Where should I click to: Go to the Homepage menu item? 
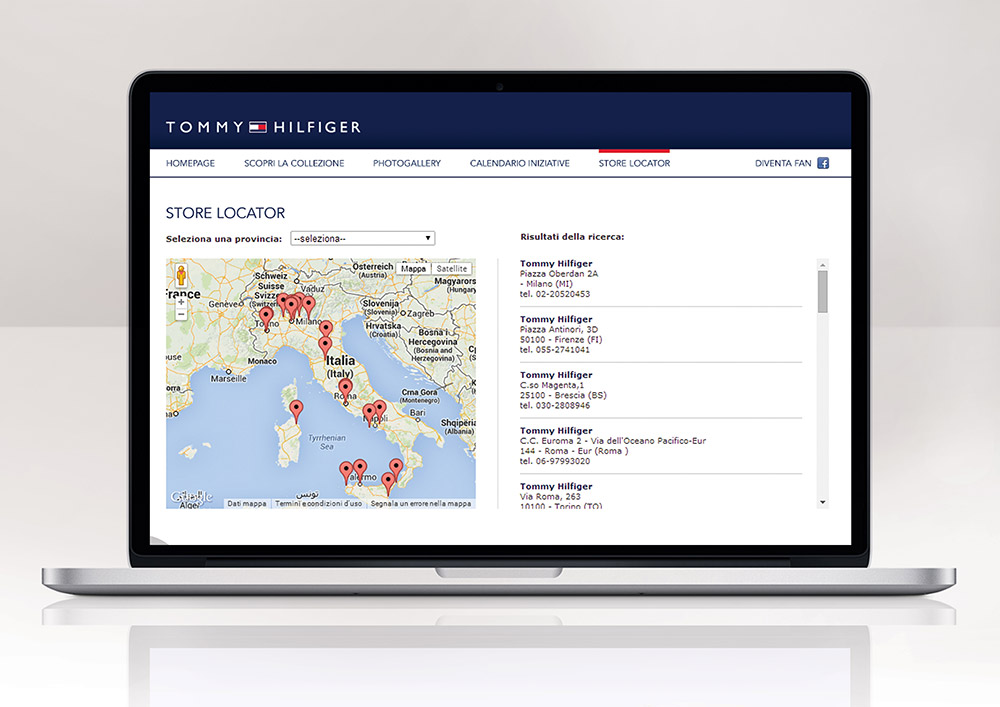(190, 163)
